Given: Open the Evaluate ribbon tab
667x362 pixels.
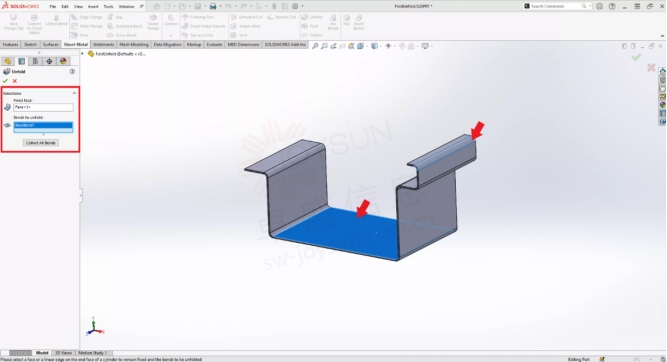Looking at the screenshot, I should [x=214, y=44].
